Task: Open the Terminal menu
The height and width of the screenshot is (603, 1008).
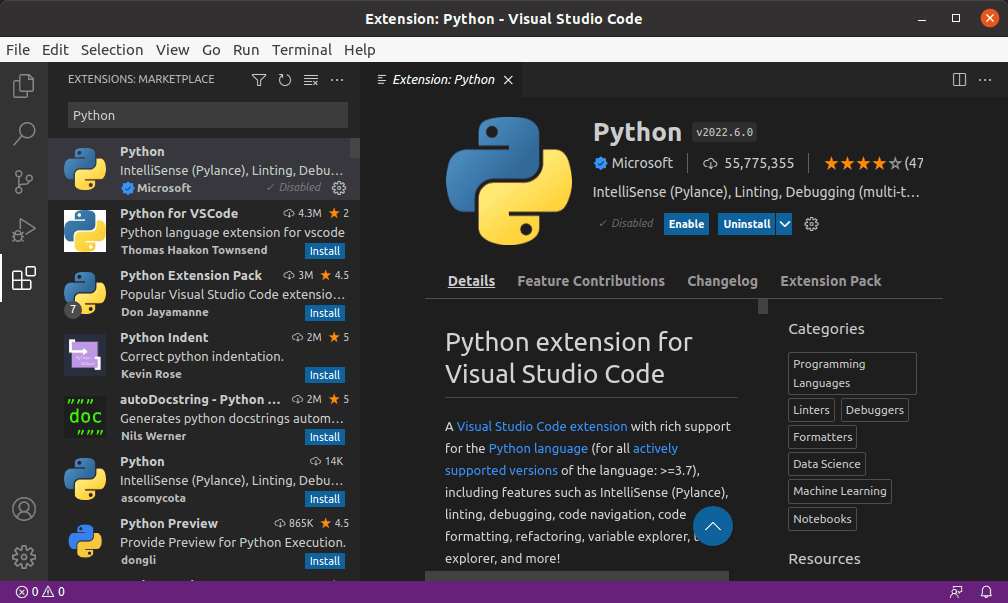Action: click(x=301, y=50)
